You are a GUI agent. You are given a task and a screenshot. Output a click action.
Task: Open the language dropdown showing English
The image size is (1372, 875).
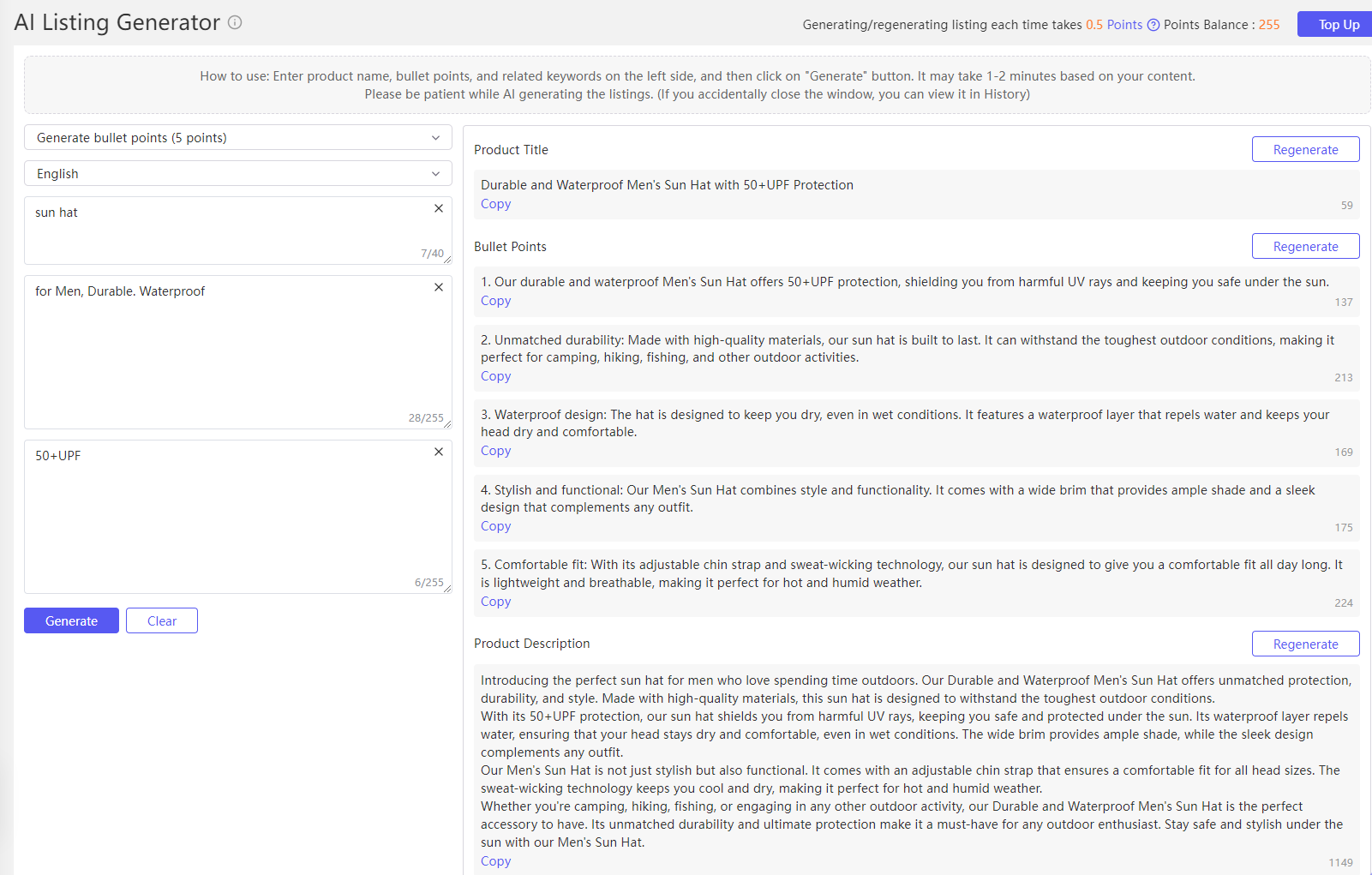click(237, 173)
